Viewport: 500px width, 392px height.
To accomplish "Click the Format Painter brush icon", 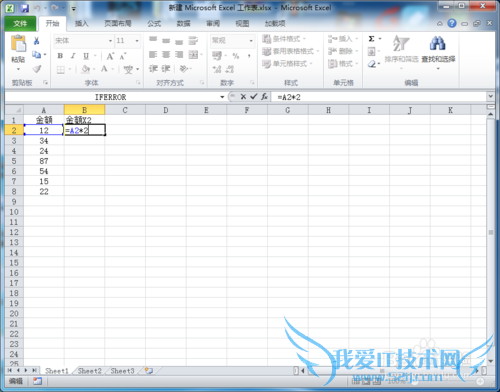I will [x=37, y=69].
